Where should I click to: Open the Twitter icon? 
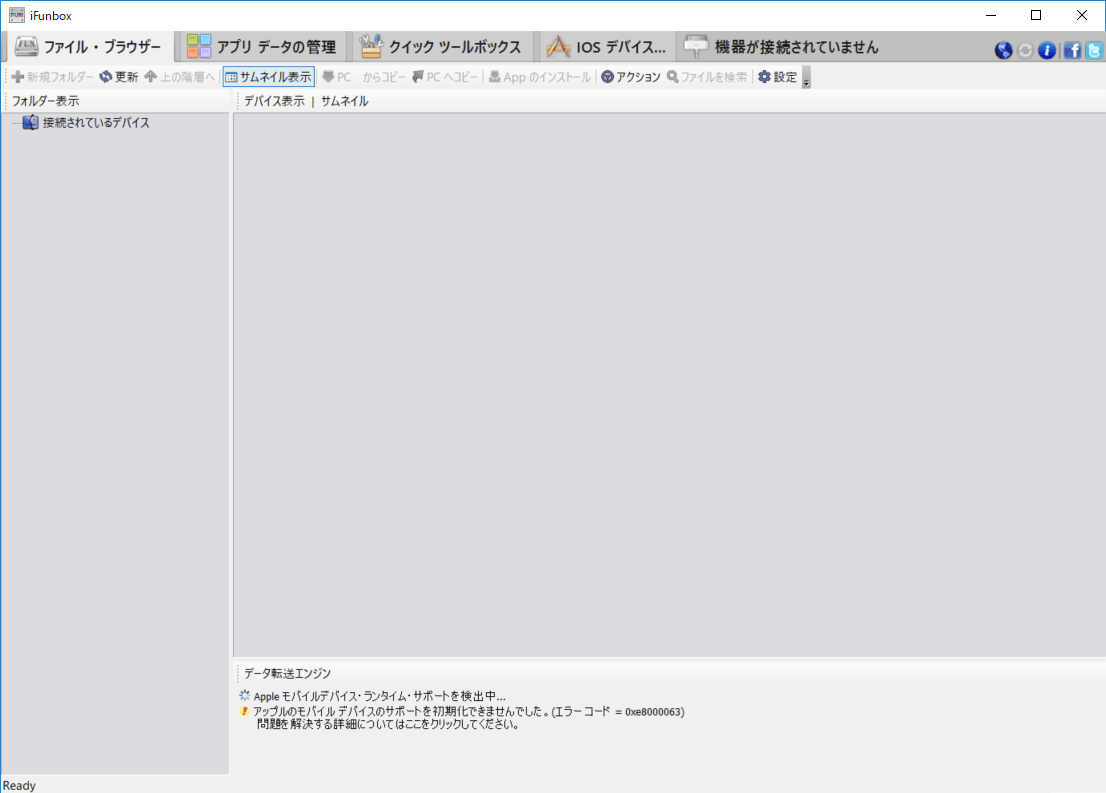pos(1094,50)
